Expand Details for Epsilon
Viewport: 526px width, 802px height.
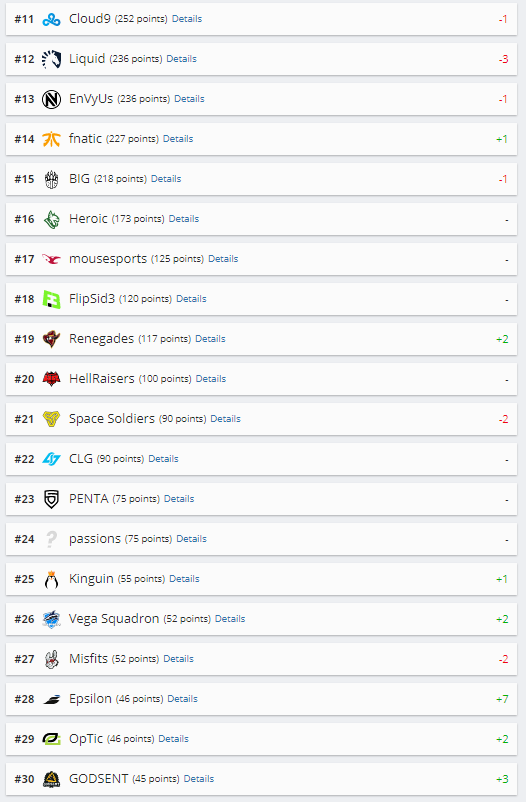183,699
